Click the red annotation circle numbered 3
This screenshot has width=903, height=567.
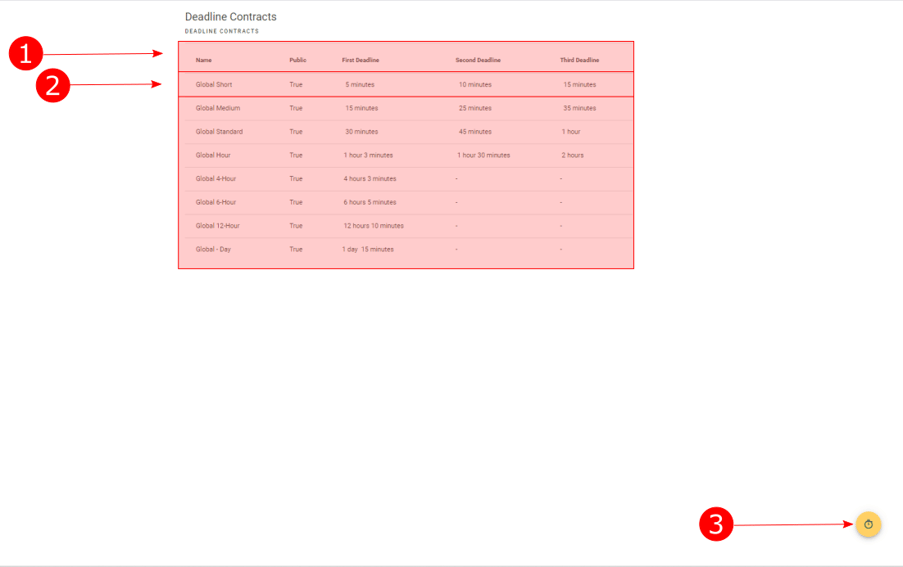coord(716,524)
